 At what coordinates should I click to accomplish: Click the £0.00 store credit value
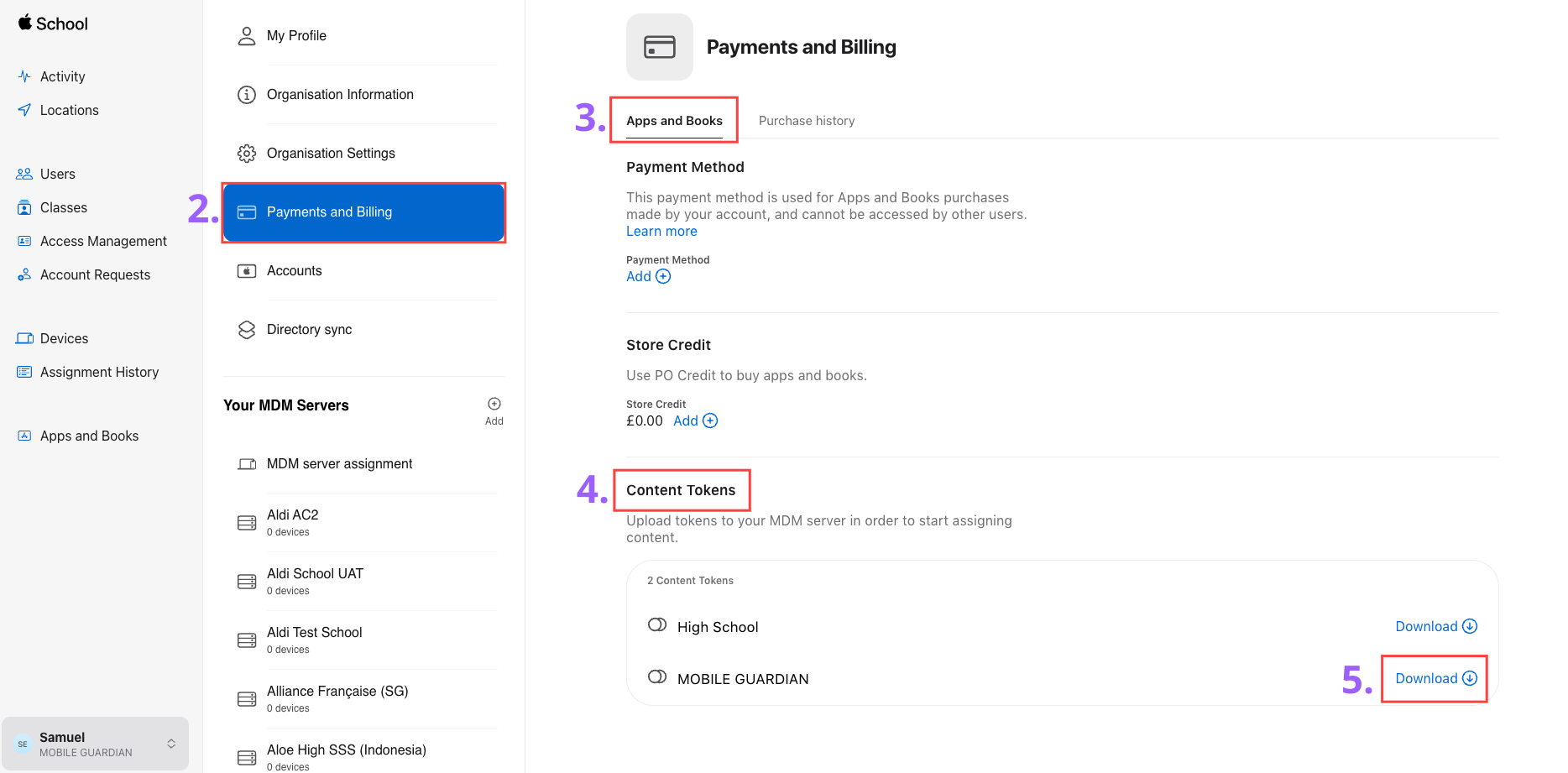click(644, 420)
